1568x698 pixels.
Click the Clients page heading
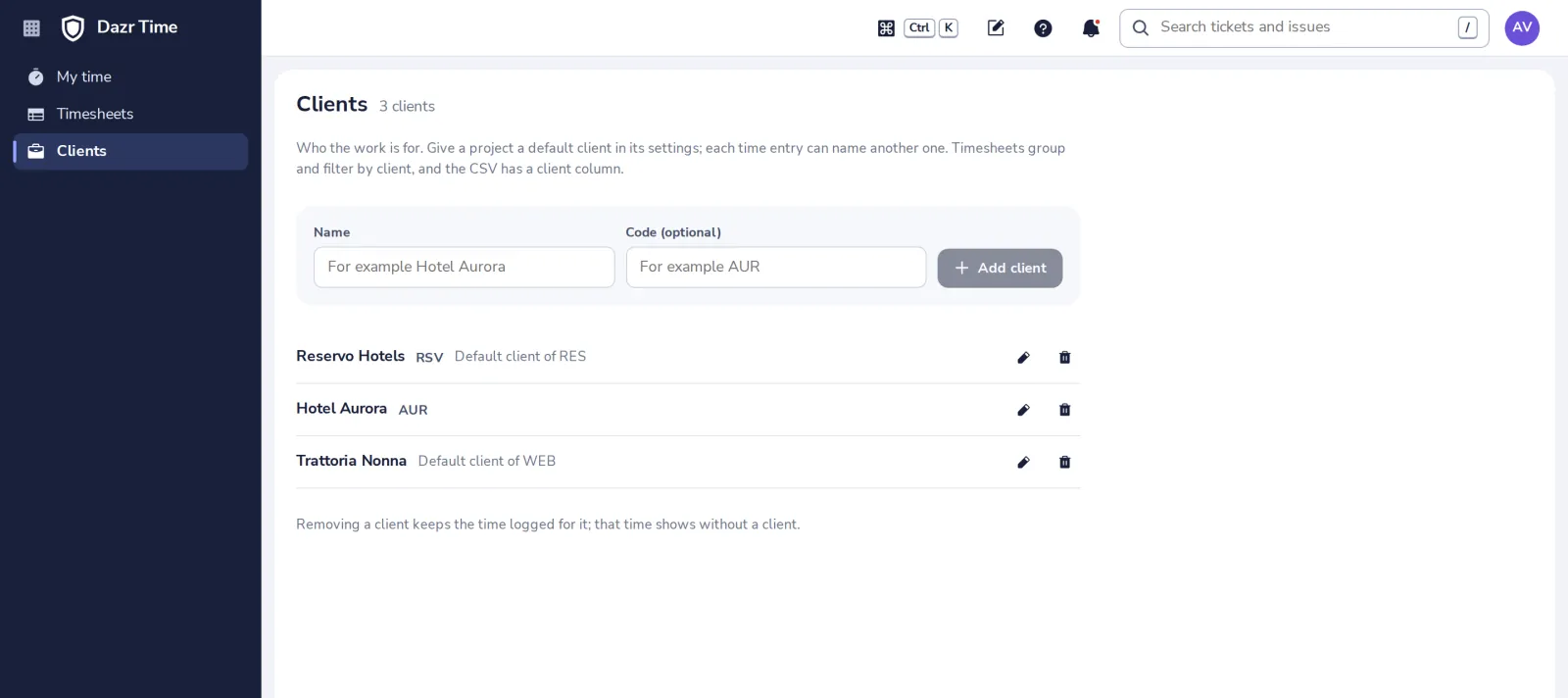click(332, 104)
